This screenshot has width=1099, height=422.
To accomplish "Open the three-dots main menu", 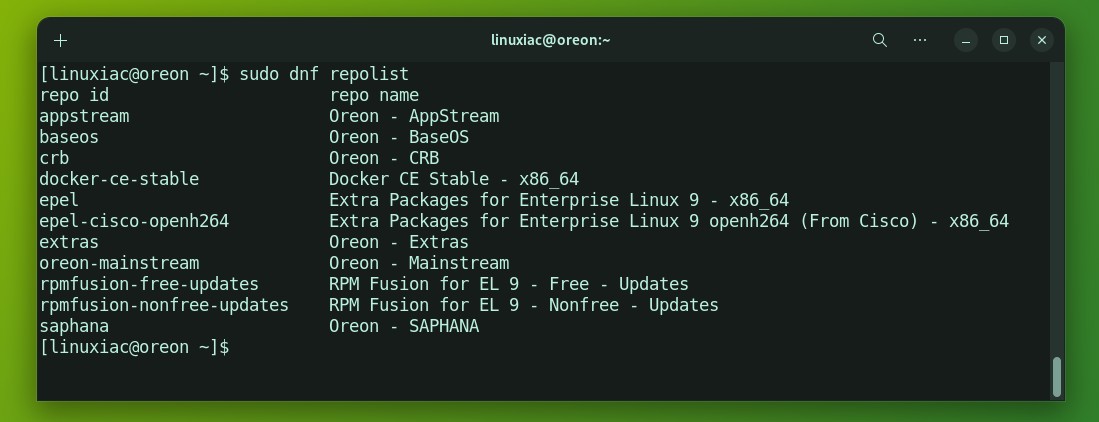I will (x=920, y=40).
